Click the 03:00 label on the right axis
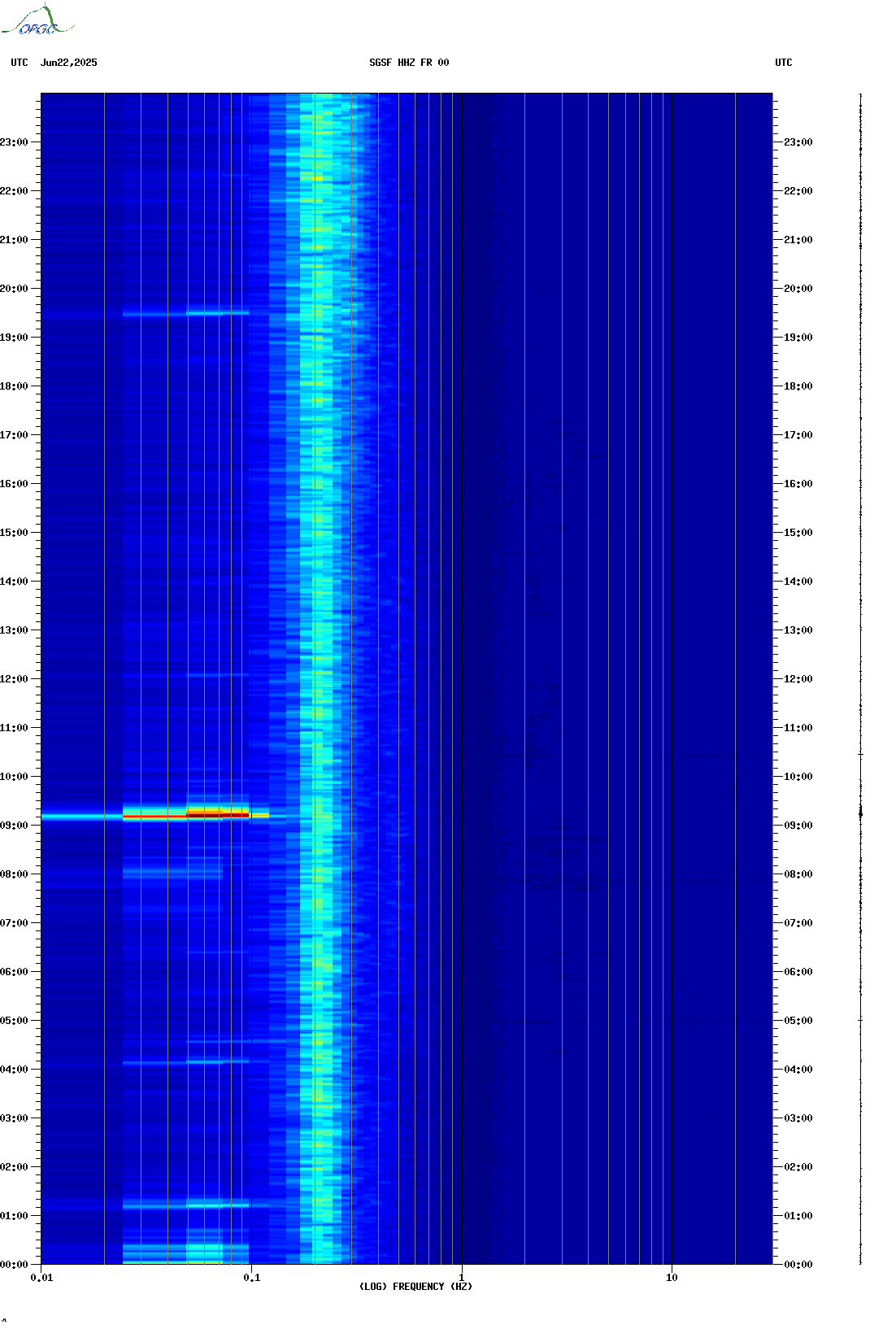The height and width of the screenshot is (1329, 896). pyautogui.click(x=798, y=1118)
